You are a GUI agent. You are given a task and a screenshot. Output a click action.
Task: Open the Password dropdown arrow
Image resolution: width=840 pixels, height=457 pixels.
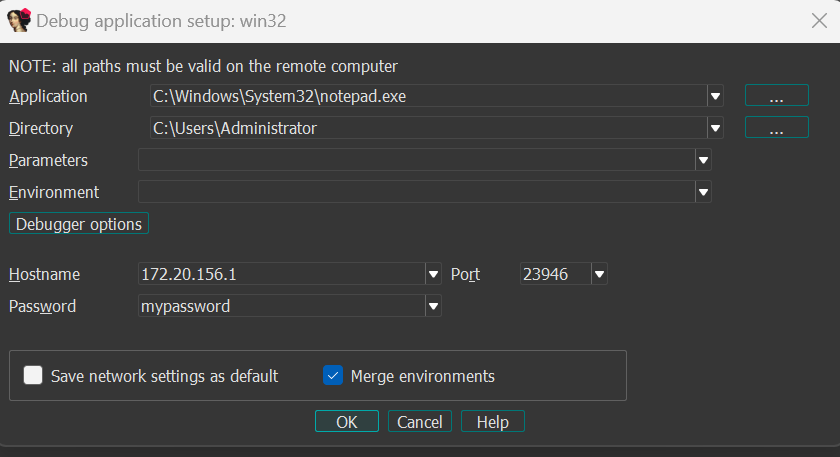[433, 306]
